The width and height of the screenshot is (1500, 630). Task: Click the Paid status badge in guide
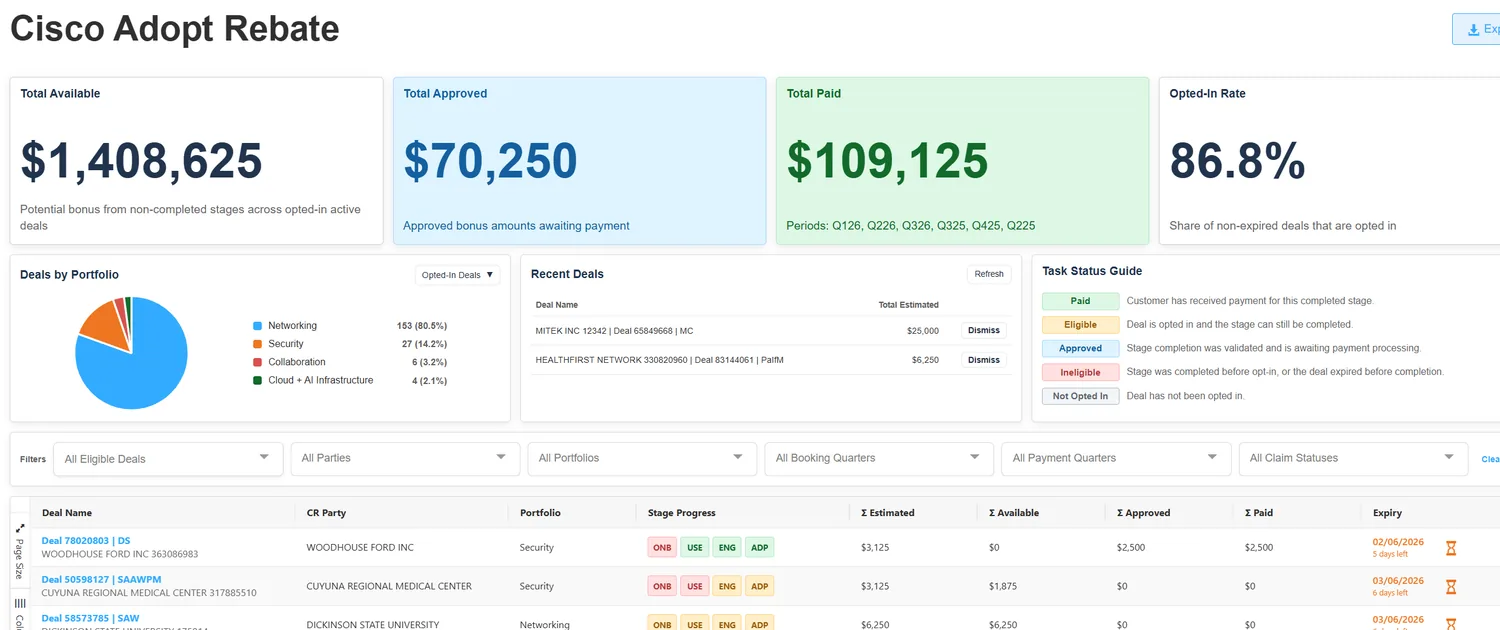[x=1080, y=301]
